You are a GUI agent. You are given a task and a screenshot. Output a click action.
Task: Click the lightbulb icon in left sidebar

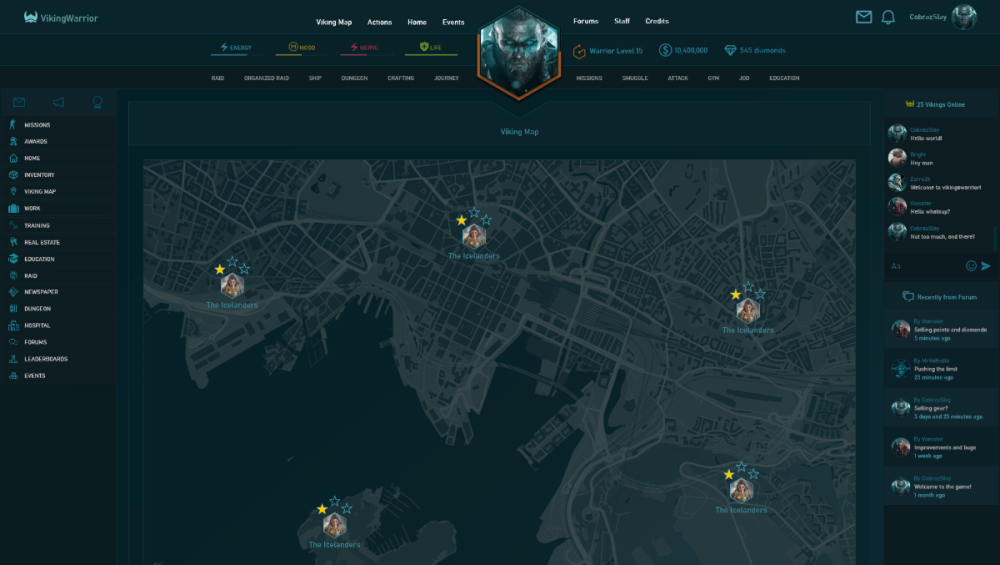point(97,102)
